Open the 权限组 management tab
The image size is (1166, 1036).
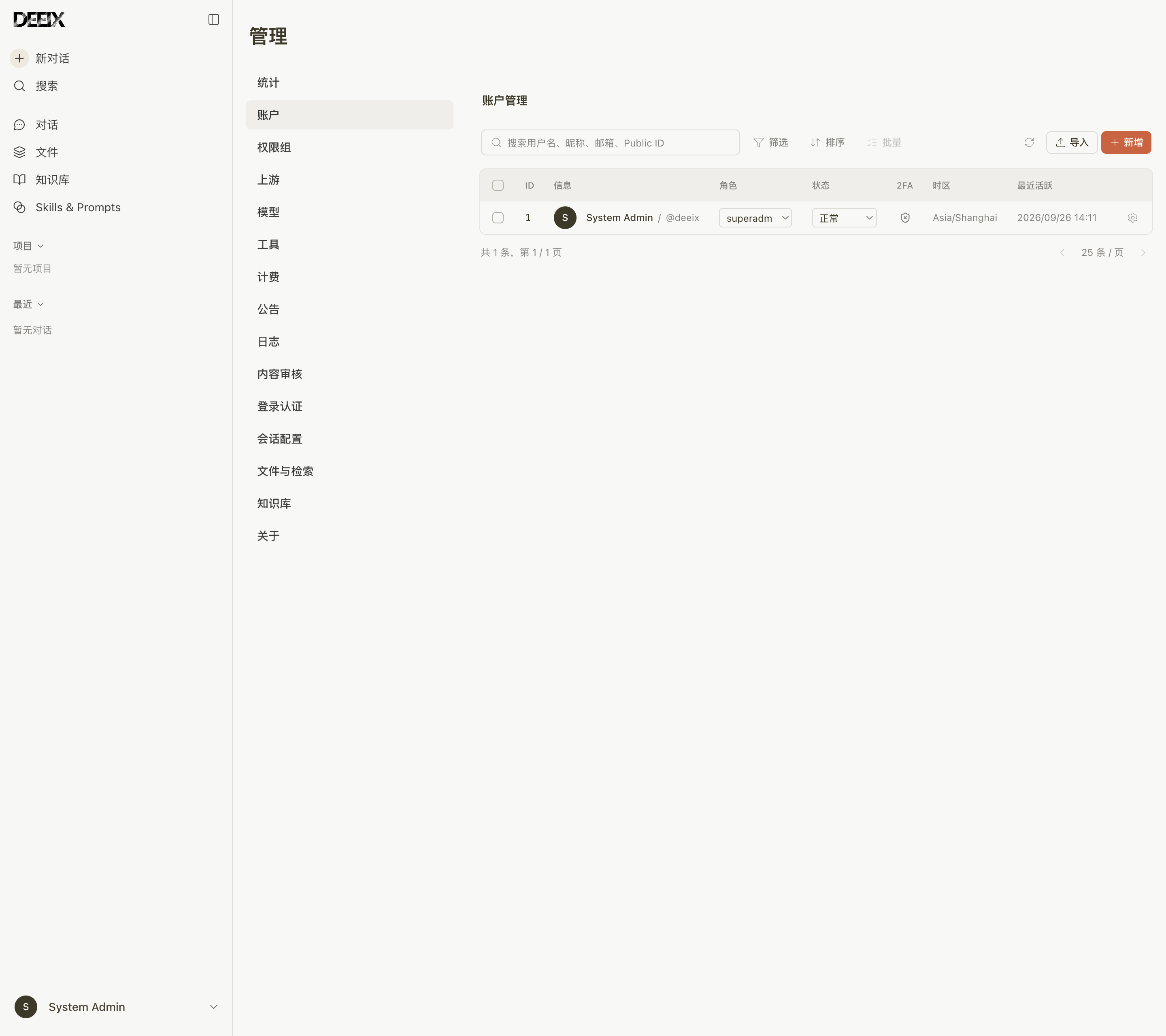[x=349, y=147]
